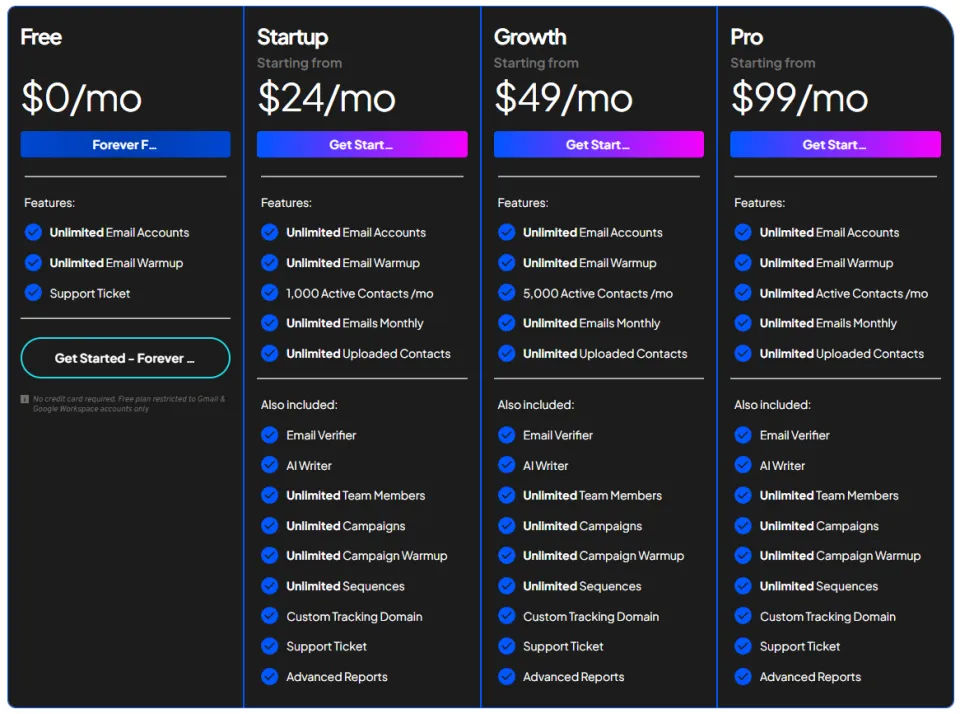Click 'Email Verifier' in the Pro plan
960x714 pixels.
[x=795, y=435]
